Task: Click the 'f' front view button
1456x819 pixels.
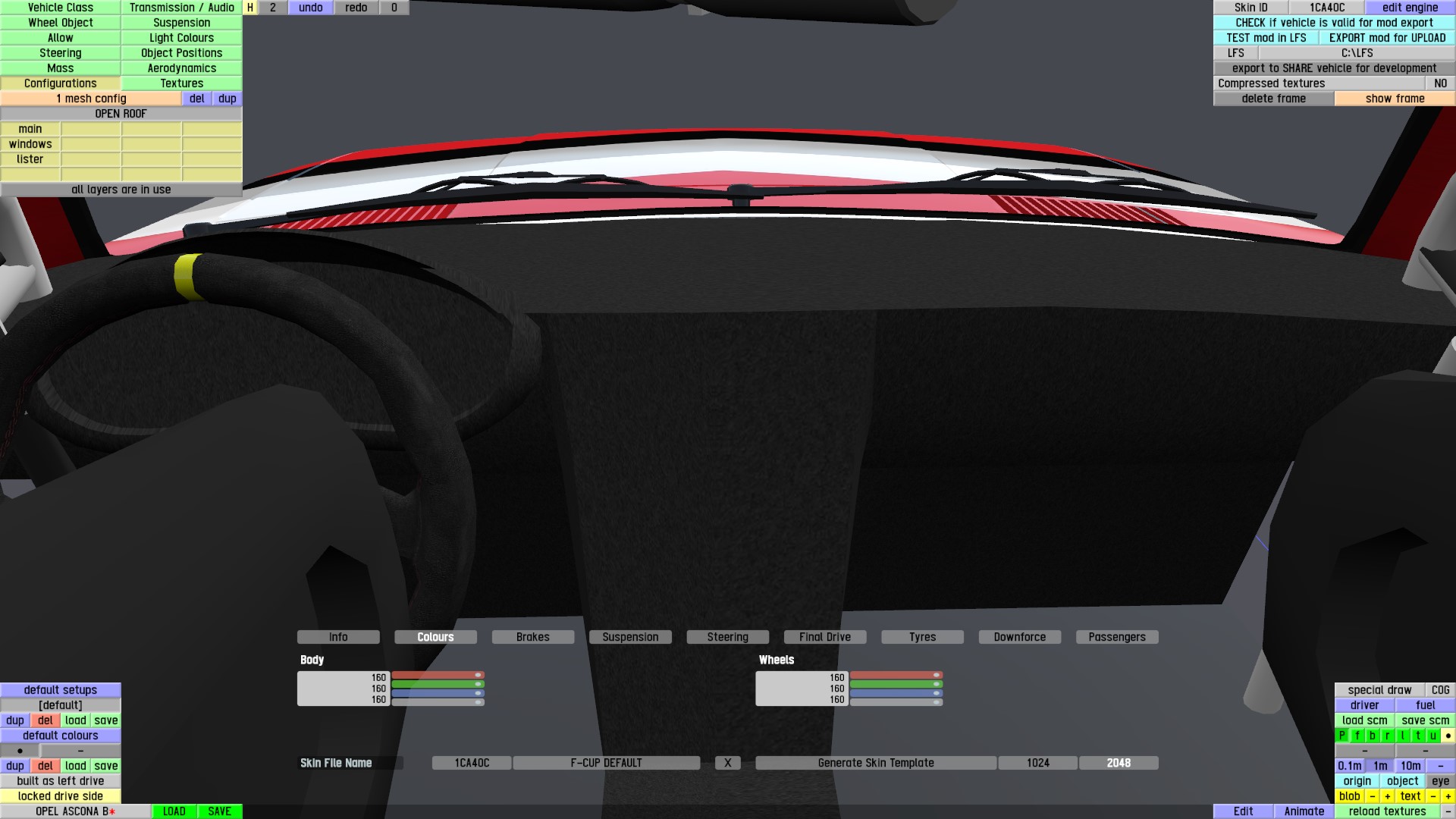Action: [x=1357, y=736]
